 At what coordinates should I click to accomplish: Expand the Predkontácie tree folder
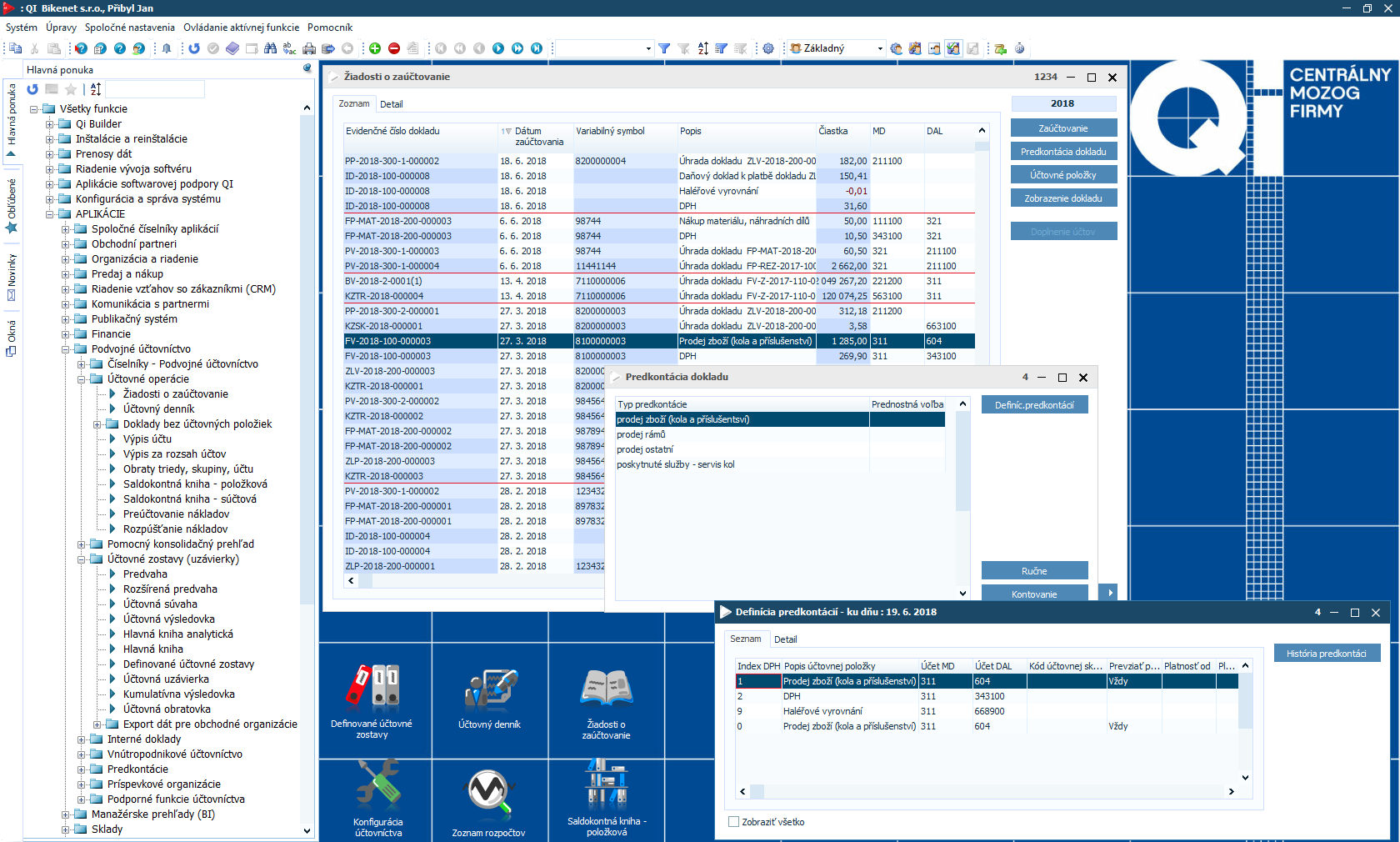point(82,769)
